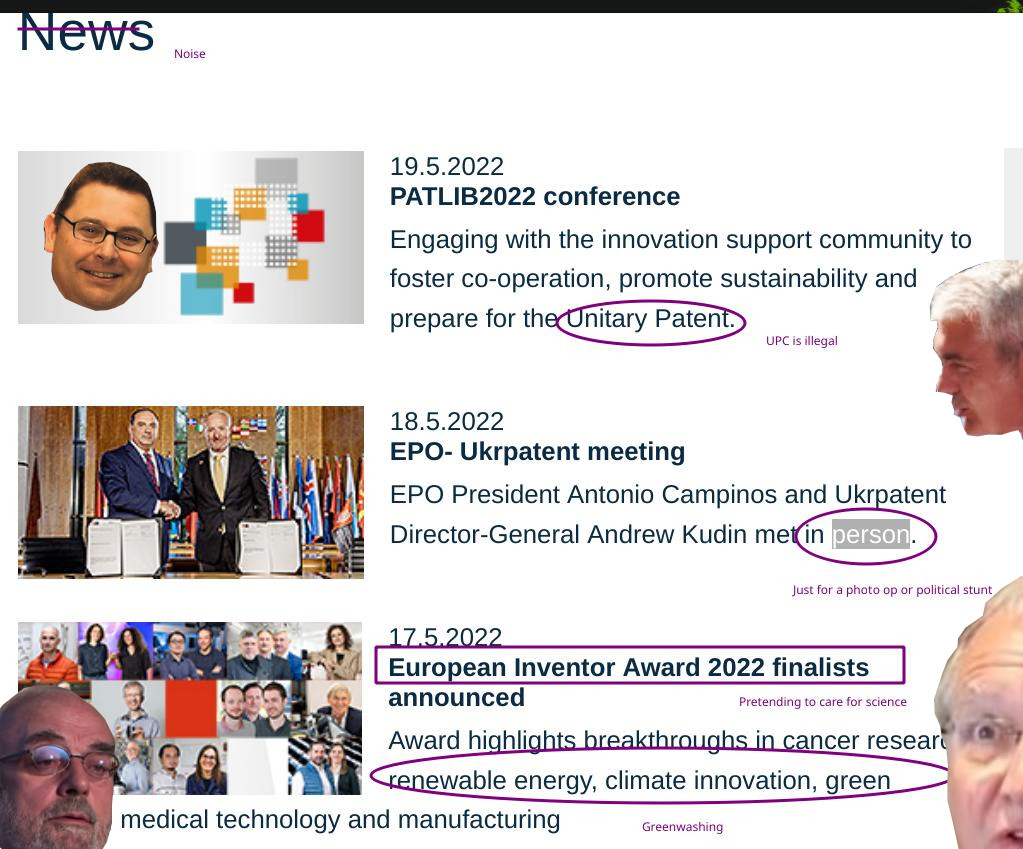Click the highlighted word 'person'
This screenshot has height=849, width=1023.
point(870,534)
